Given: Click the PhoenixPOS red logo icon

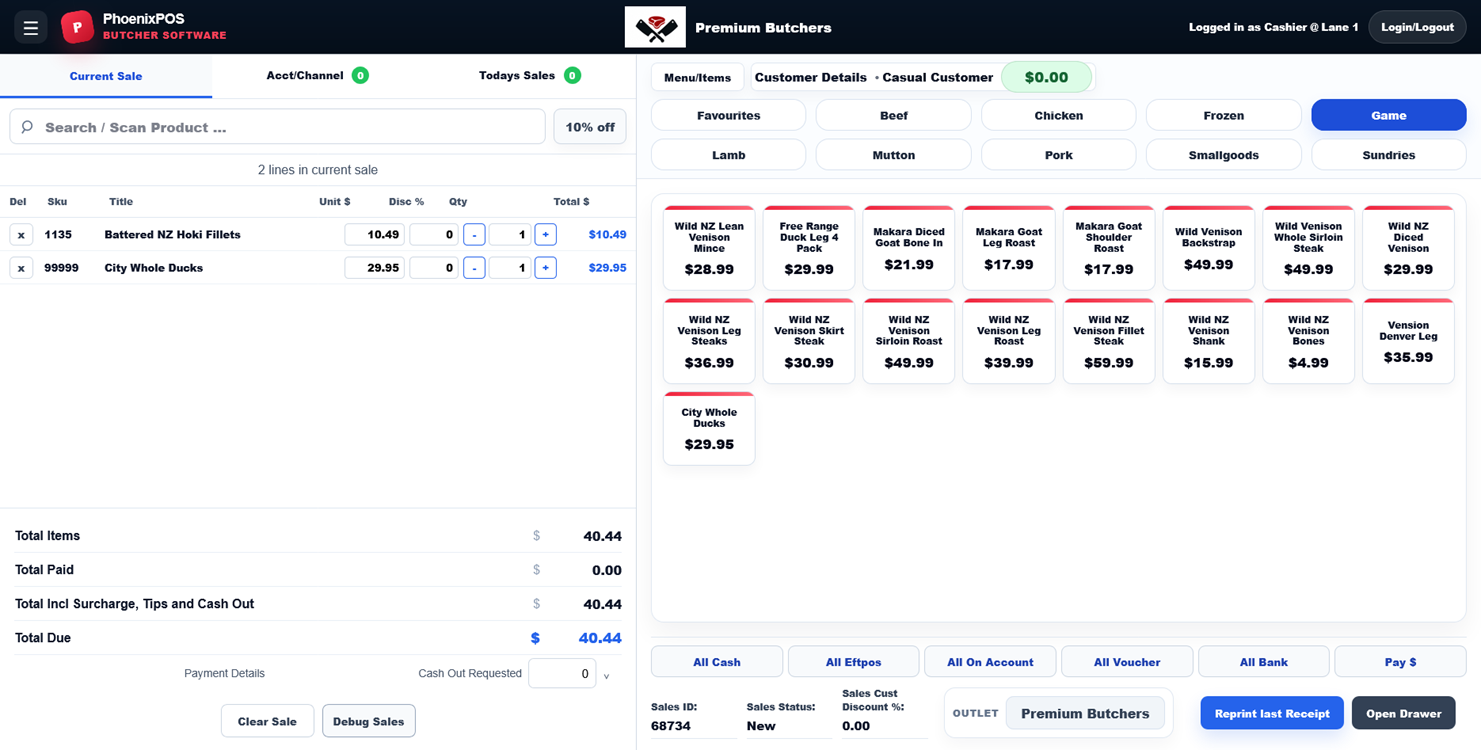Looking at the screenshot, I should 77,27.
